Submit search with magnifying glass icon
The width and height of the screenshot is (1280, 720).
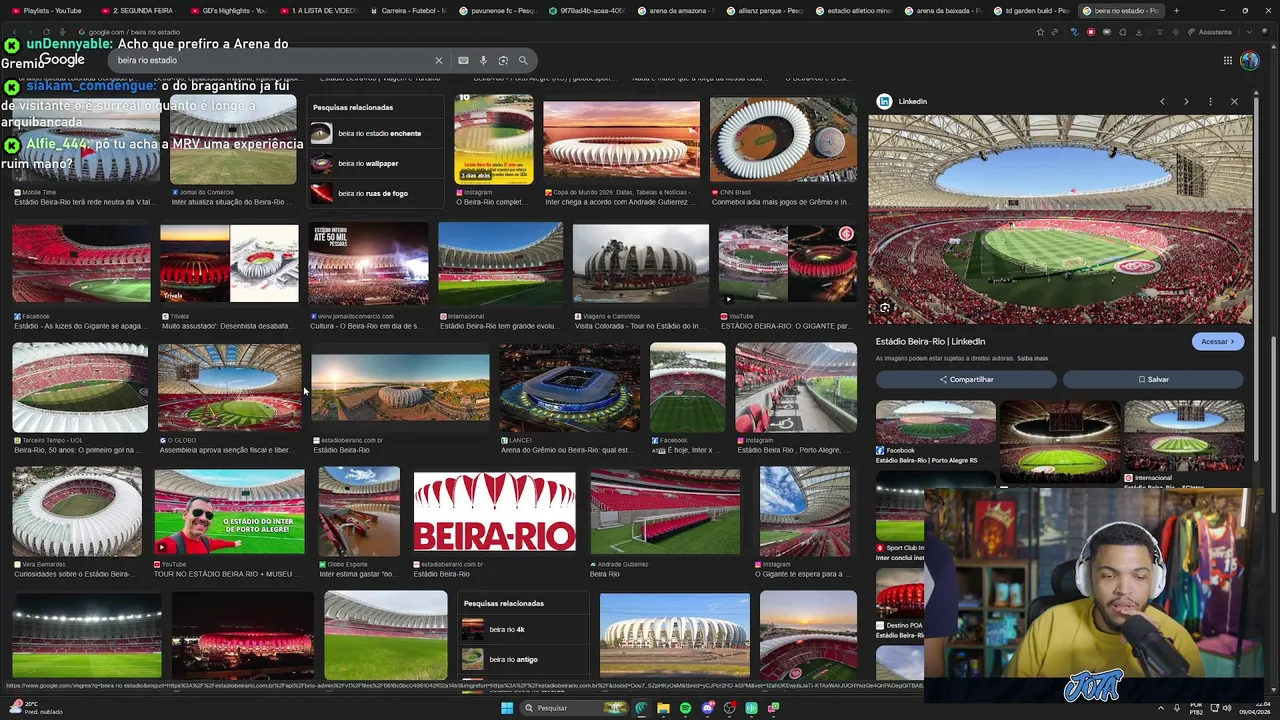(x=523, y=60)
